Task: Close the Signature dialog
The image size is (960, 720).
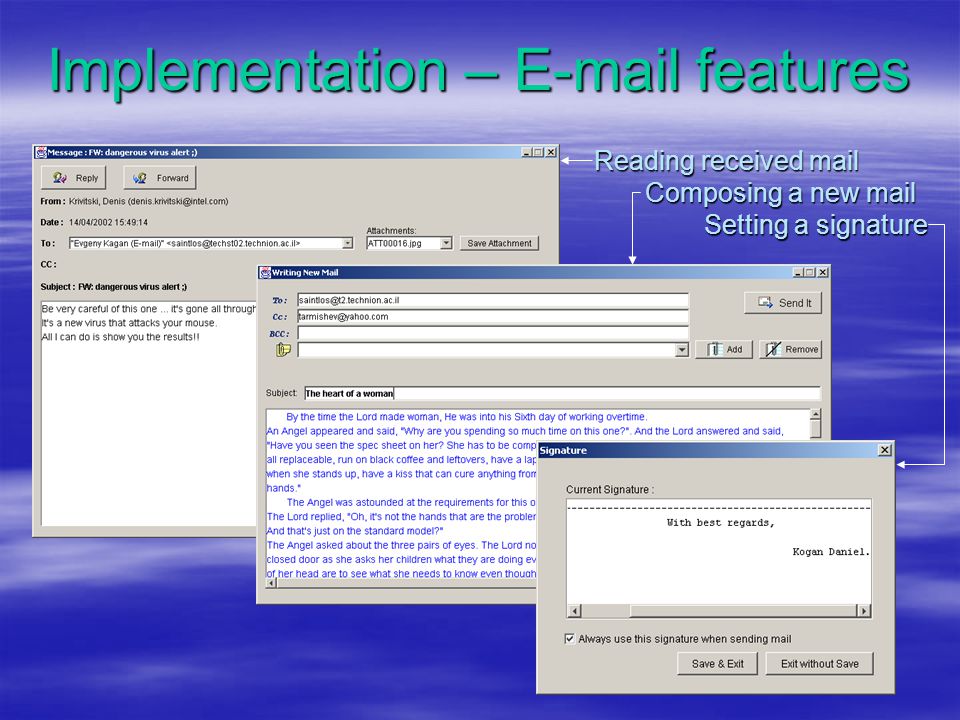Action: [x=885, y=450]
